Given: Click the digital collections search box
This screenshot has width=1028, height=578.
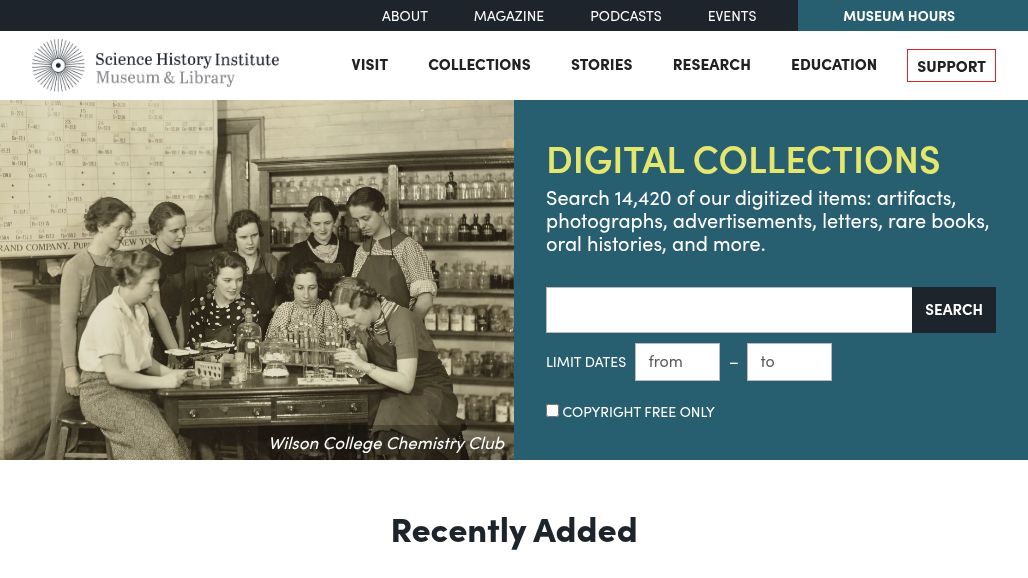Looking at the screenshot, I should (x=728, y=310).
